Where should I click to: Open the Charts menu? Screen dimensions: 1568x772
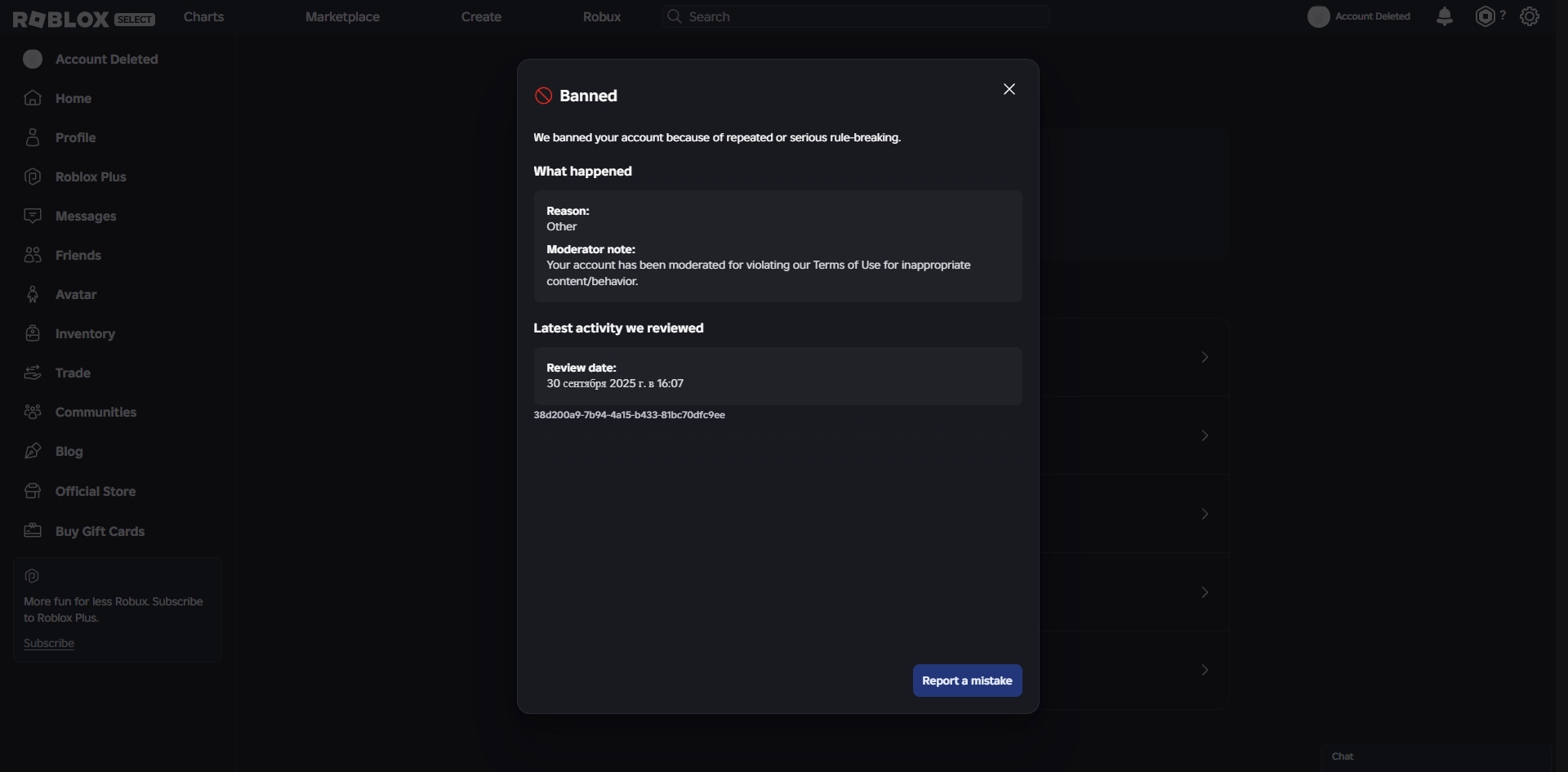point(203,16)
